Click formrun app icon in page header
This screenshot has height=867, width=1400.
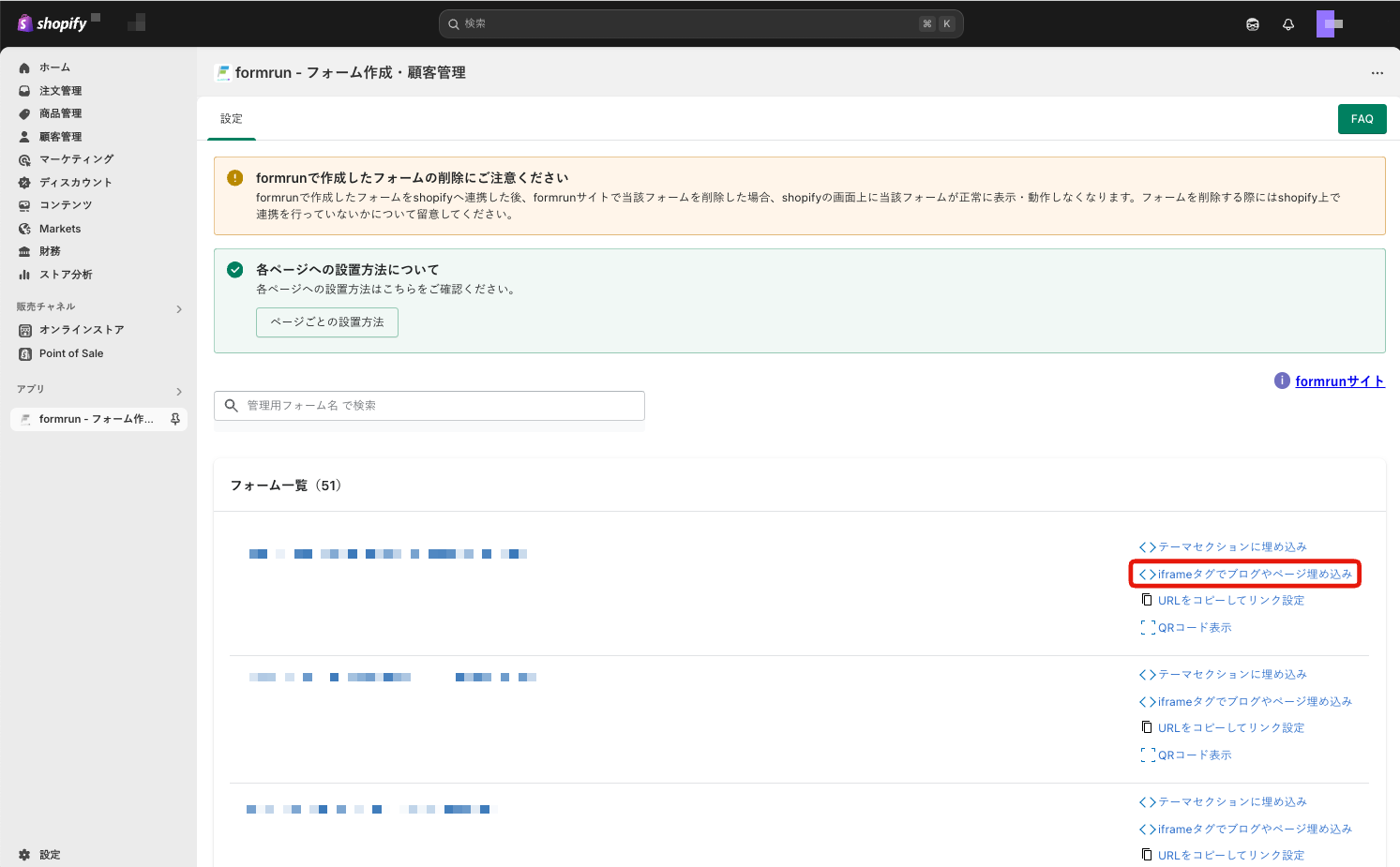coord(222,72)
